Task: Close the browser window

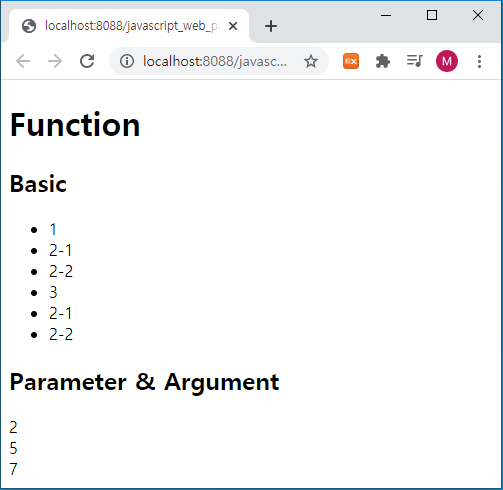Action: (478, 15)
